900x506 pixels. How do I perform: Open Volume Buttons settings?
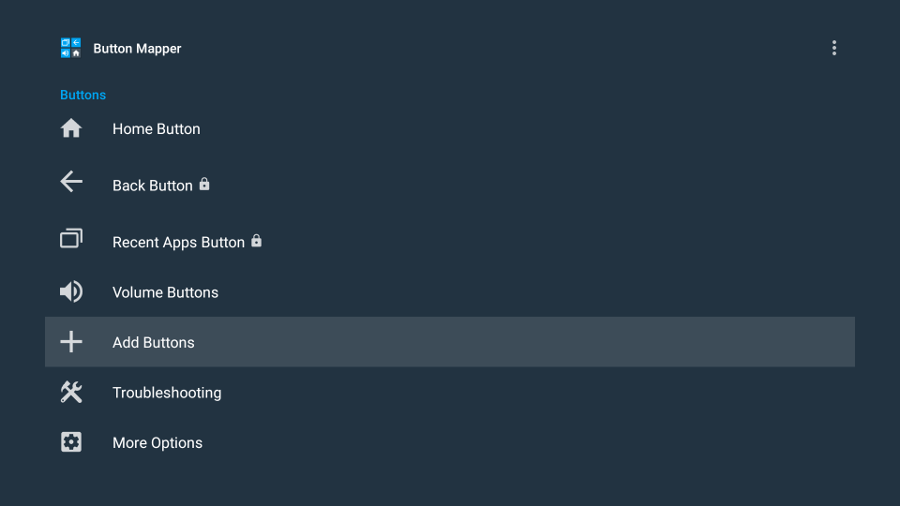(450, 292)
